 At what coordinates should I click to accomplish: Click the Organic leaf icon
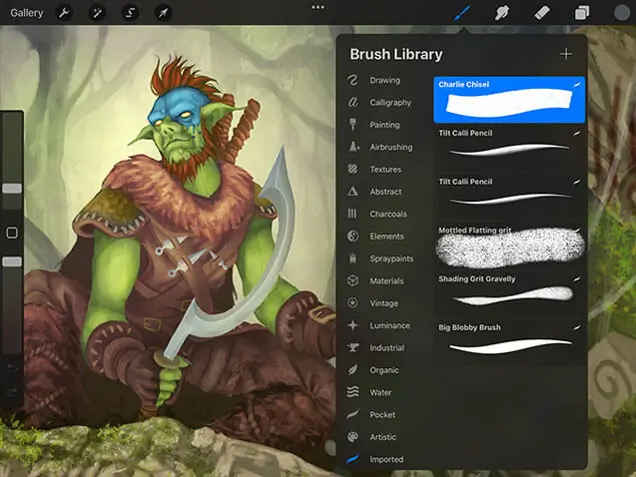click(353, 370)
